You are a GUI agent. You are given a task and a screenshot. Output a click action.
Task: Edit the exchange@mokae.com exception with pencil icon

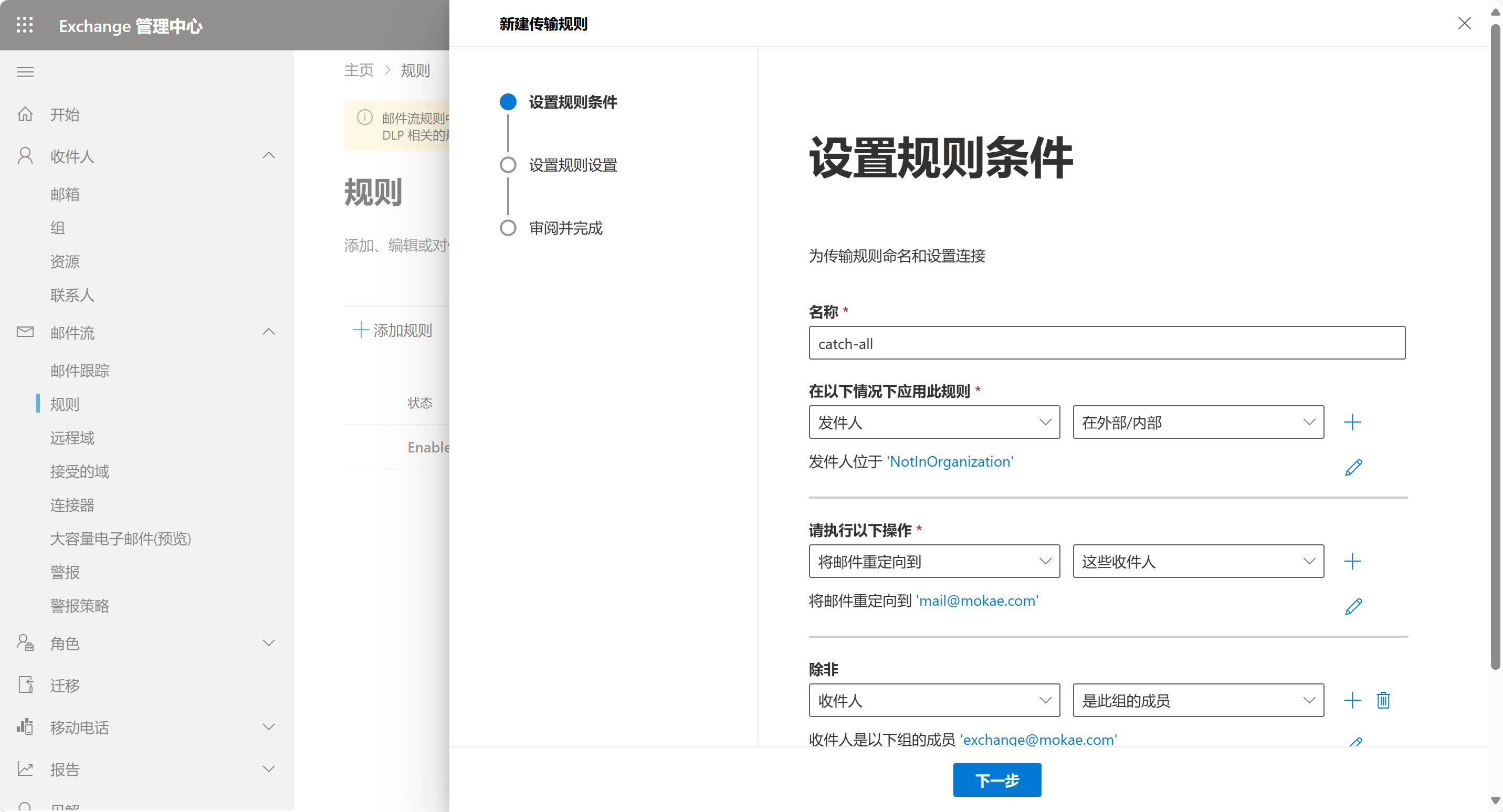(x=1355, y=742)
